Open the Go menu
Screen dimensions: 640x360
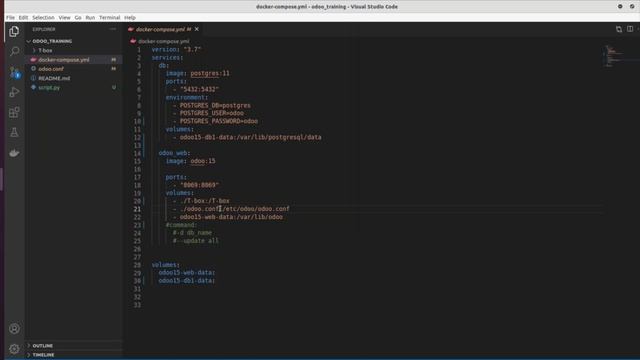coord(78,18)
